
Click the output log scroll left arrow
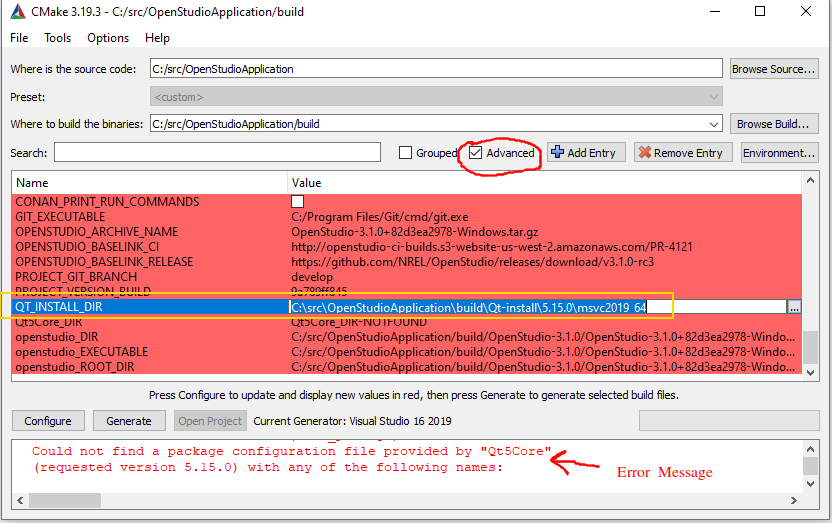coord(20,500)
